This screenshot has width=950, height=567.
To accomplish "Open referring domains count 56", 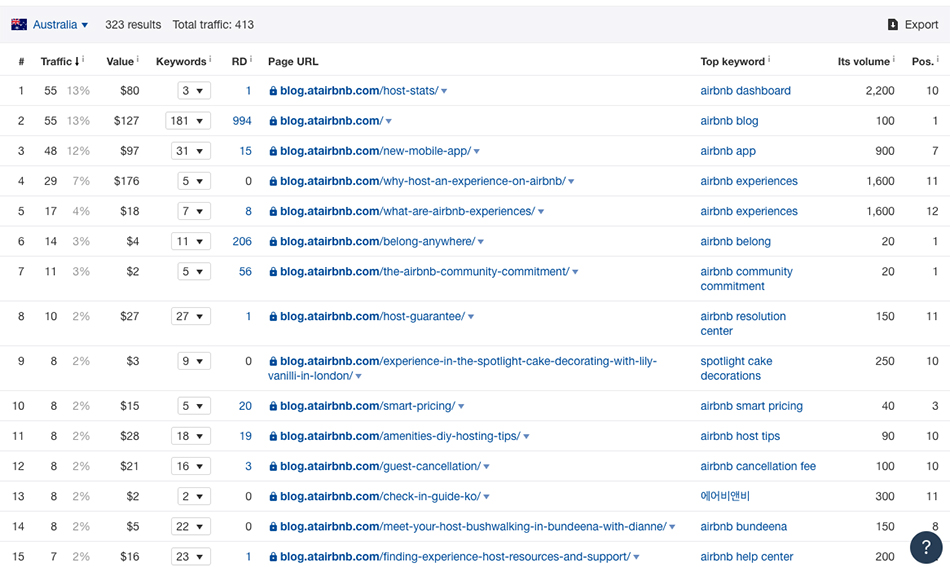I will [x=245, y=271].
